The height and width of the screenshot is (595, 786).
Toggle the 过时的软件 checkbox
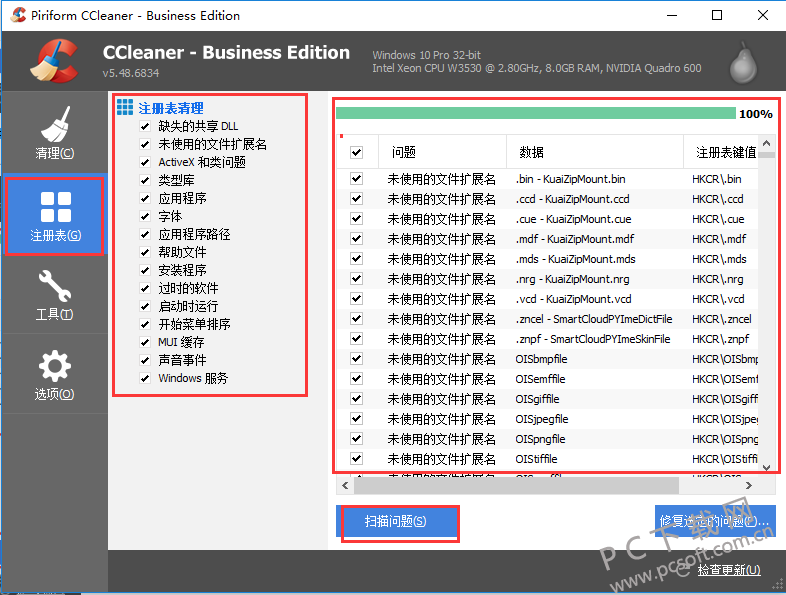pyautogui.click(x=145, y=288)
